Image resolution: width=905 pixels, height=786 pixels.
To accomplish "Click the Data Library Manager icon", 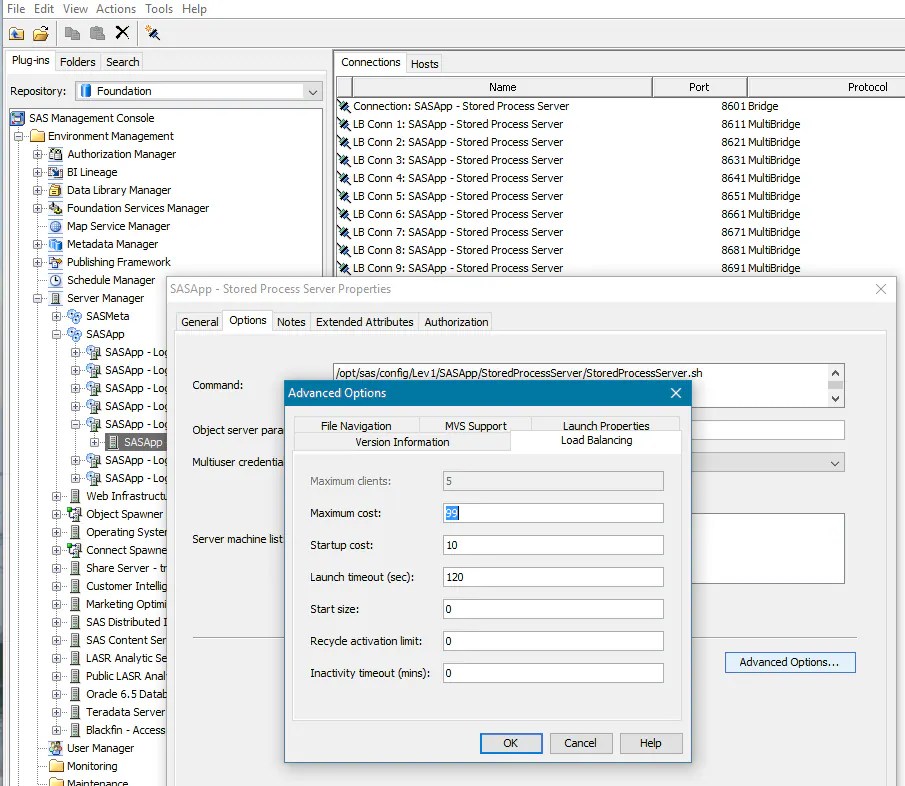I will tap(55, 190).
